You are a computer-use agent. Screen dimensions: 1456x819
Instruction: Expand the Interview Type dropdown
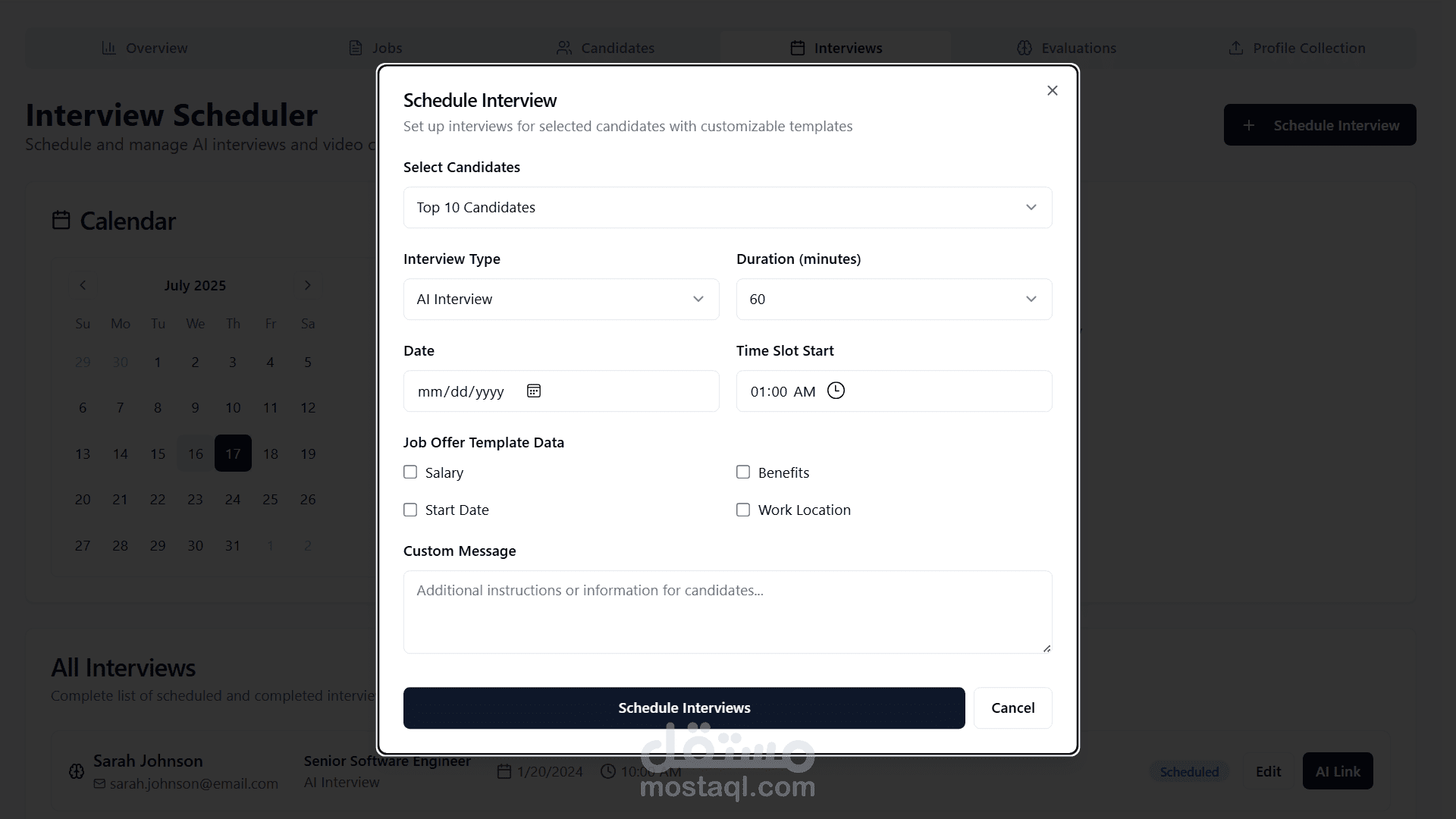tap(560, 299)
